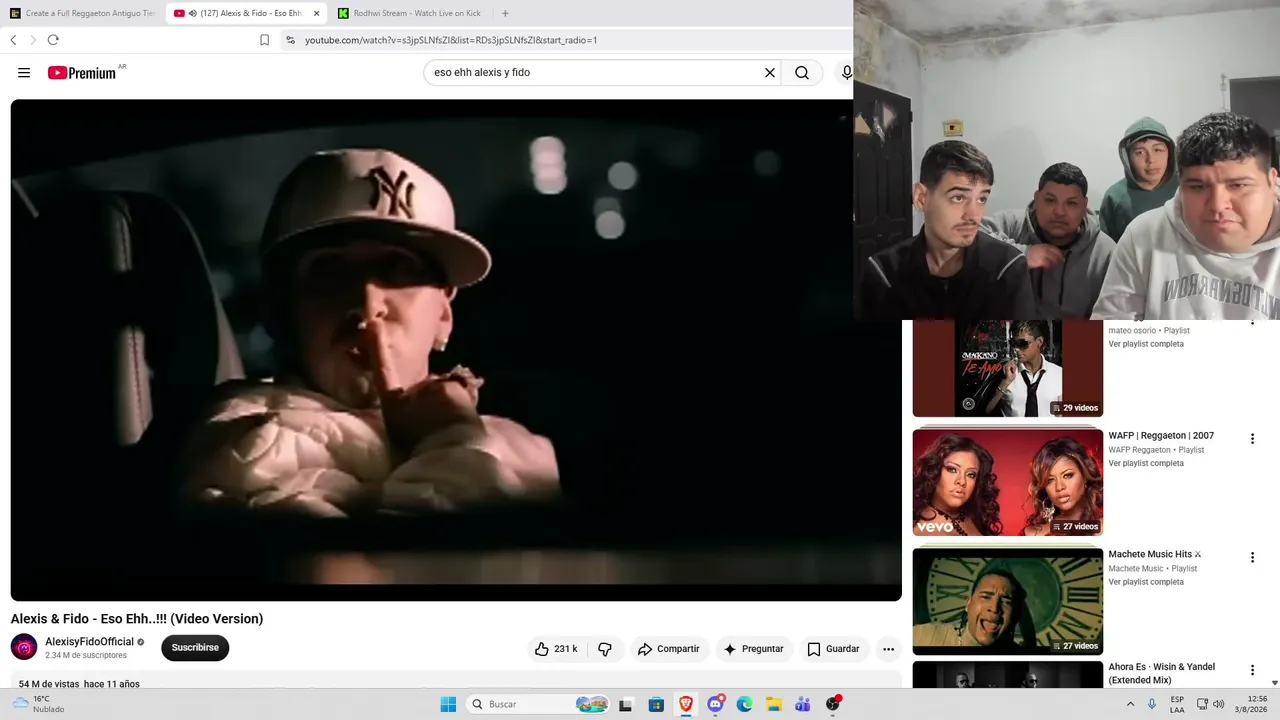Image resolution: width=1280 pixels, height=720 pixels.
Task: Switch to Create a Full Reggaeton Antiguo tab
Action: [83, 13]
